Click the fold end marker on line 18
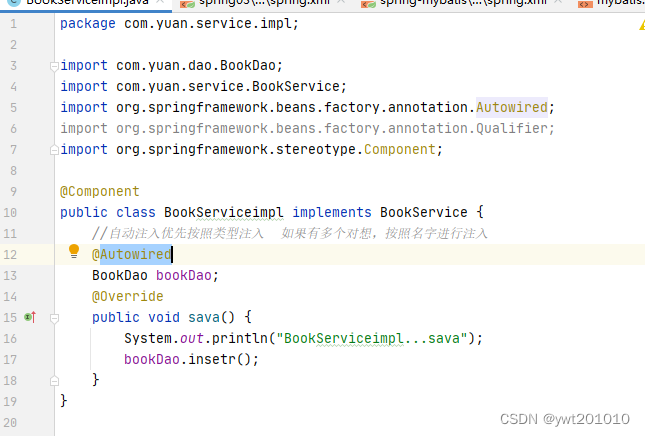The width and height of the screenshot is (645, 436). (x=54, y=381)
